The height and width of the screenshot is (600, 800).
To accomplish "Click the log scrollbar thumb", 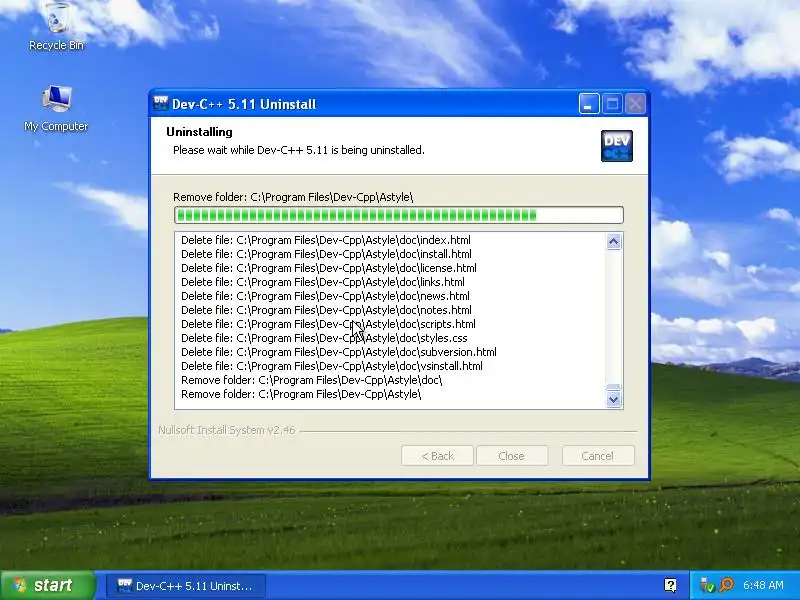I will (x=614, y=387).
